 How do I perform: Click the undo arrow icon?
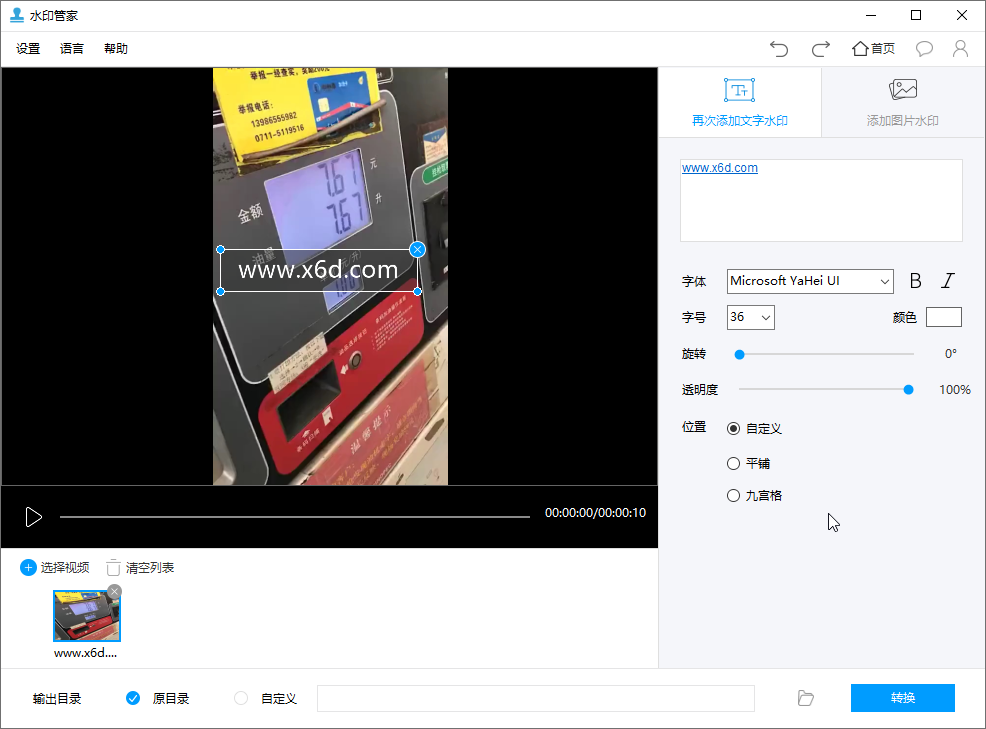(x=779, y=48)
